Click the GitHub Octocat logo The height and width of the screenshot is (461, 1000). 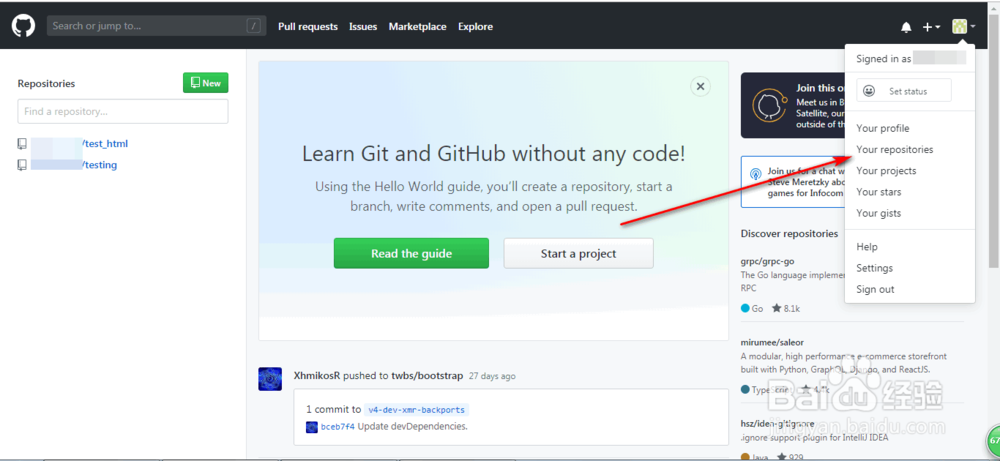[x=24, y=26]
